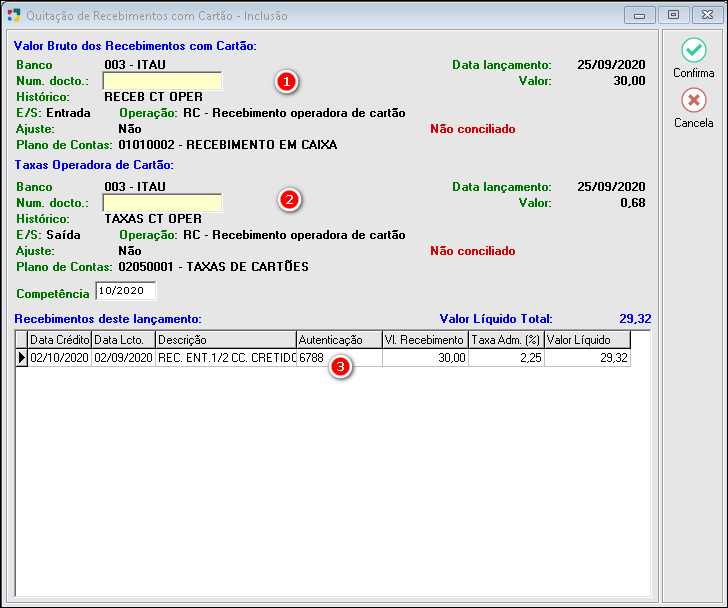Click TAXAS CT OPER histórico text
The image size is (728, 608).
tap(153, 219)
